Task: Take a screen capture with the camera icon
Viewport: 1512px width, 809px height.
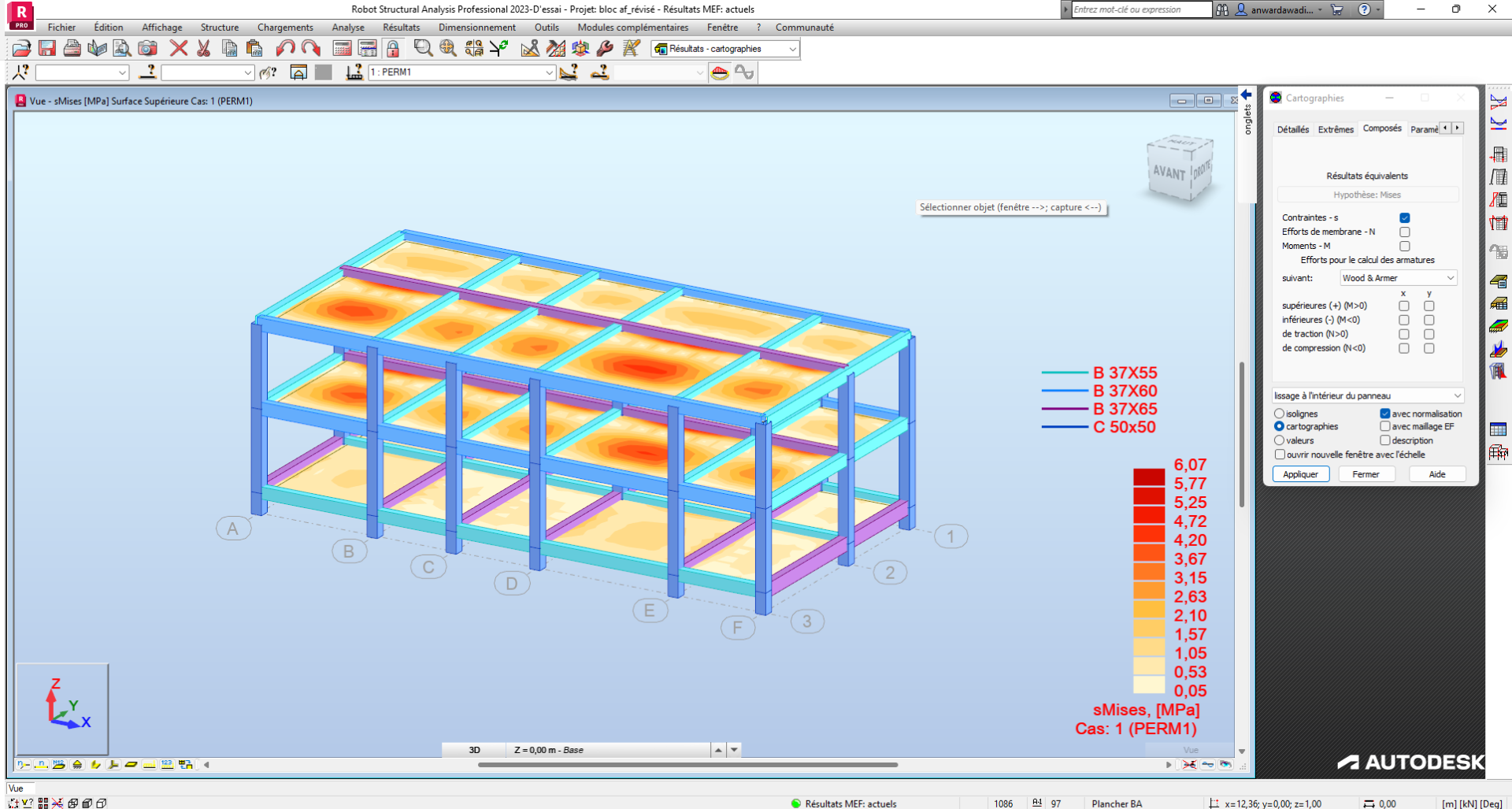Action: click(147, 49)
